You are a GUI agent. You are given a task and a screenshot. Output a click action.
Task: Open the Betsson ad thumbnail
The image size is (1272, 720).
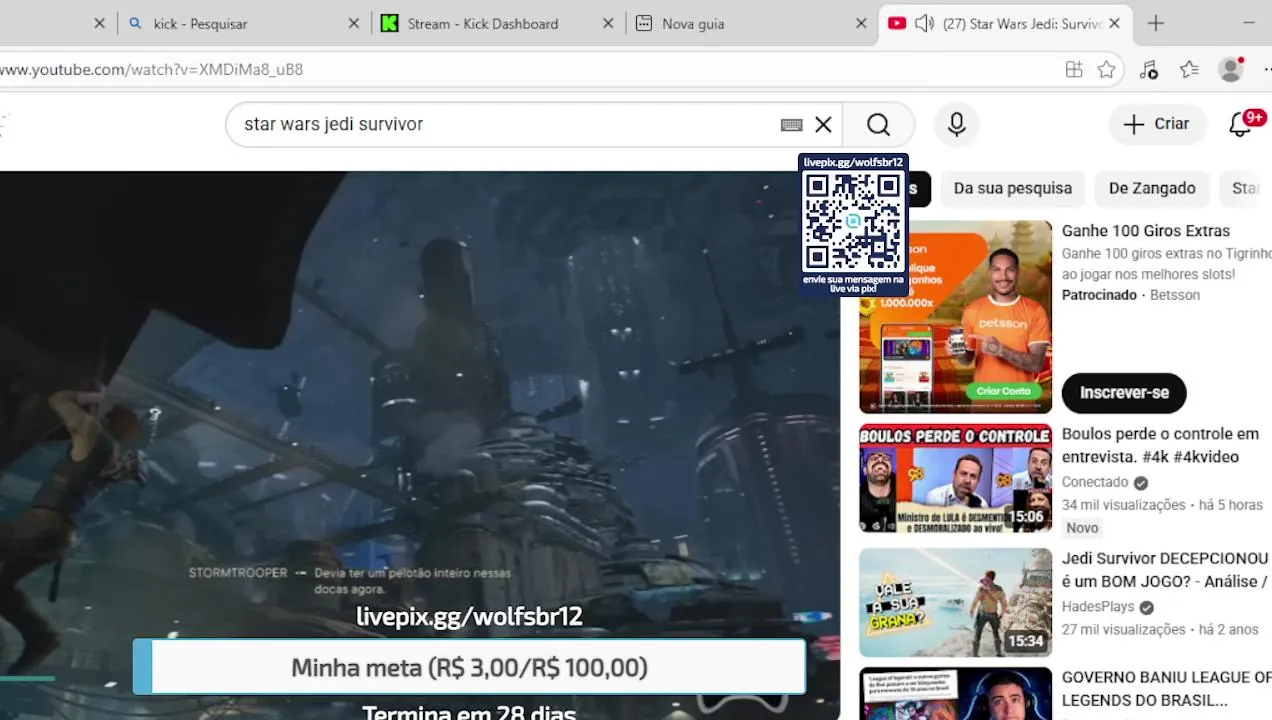(x=955, y=316)
